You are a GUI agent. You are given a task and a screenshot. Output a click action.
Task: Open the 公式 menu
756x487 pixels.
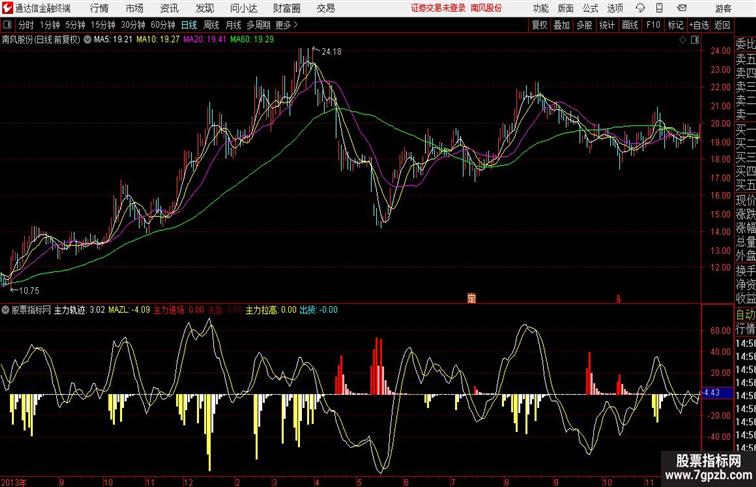[590, 8]
